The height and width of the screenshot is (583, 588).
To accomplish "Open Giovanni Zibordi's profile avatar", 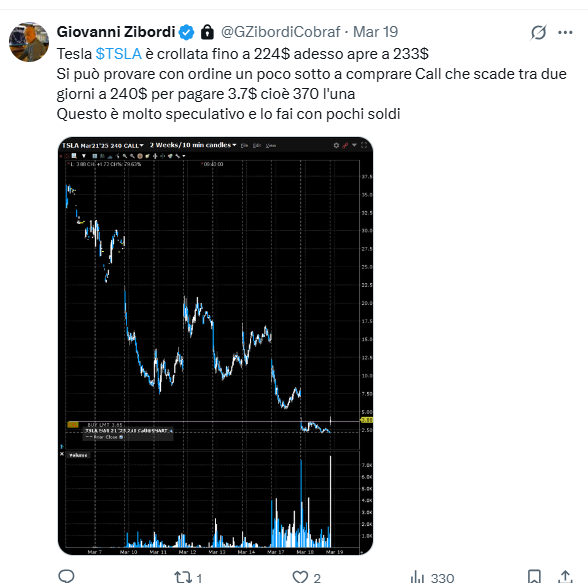I will tap(29, 42).
